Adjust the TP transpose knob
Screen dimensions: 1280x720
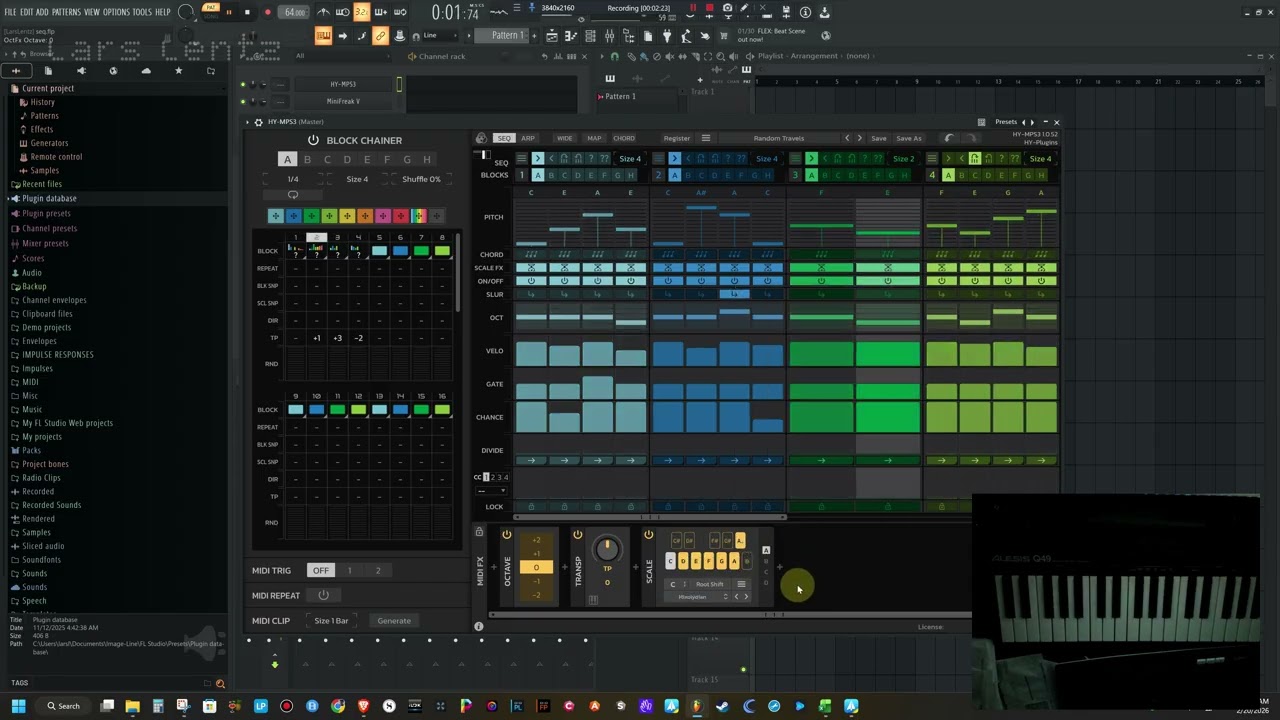click(606, 548)
